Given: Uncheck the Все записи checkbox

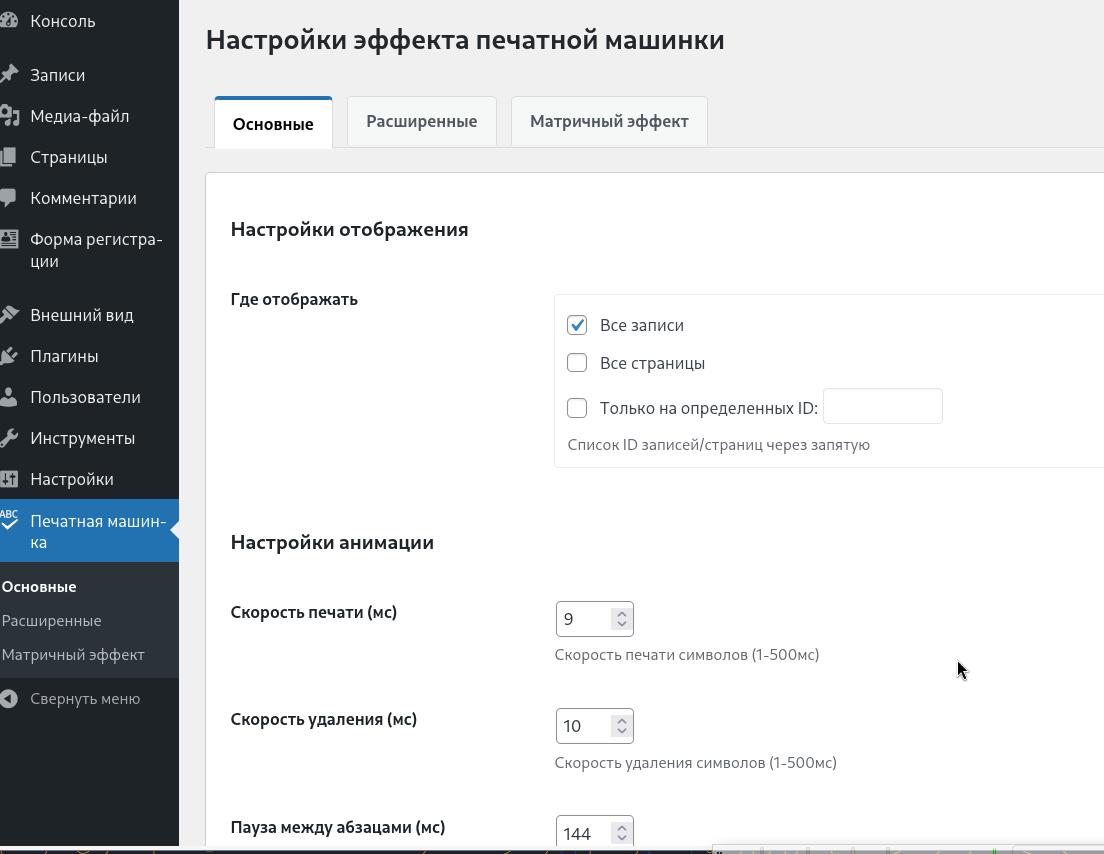Looking at the screenshot, I should pos(577,325).
